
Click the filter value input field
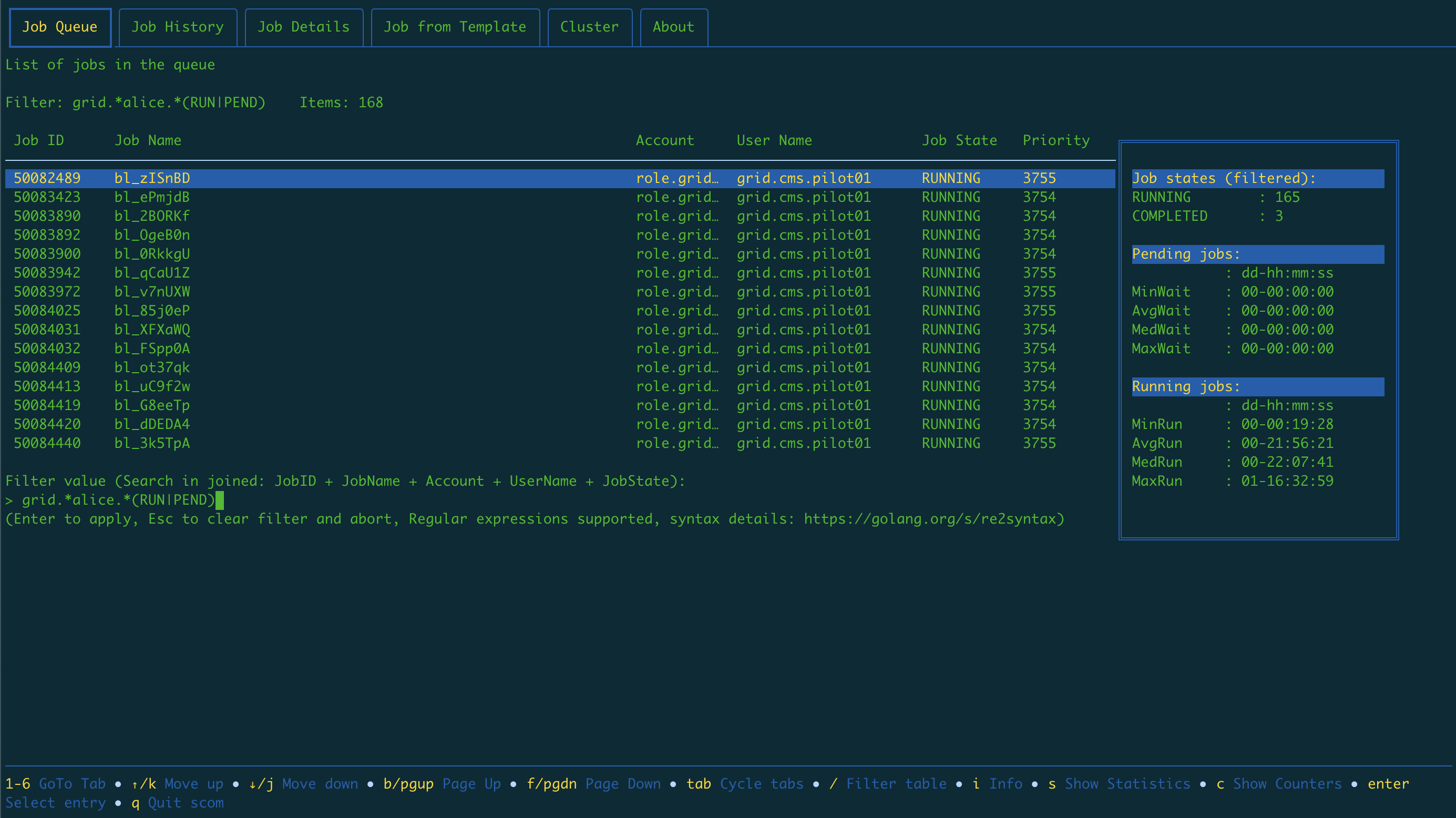pos(119,500)
